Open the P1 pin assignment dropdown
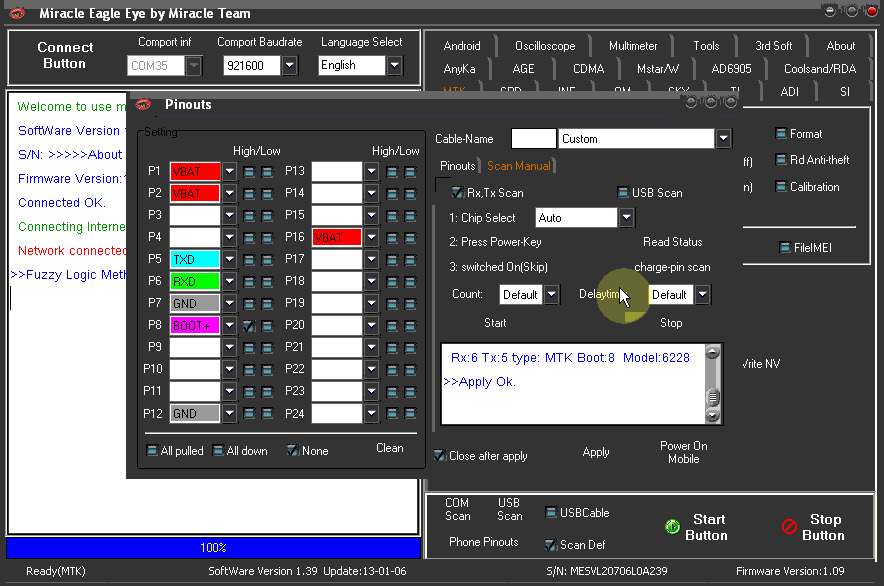 229,171
